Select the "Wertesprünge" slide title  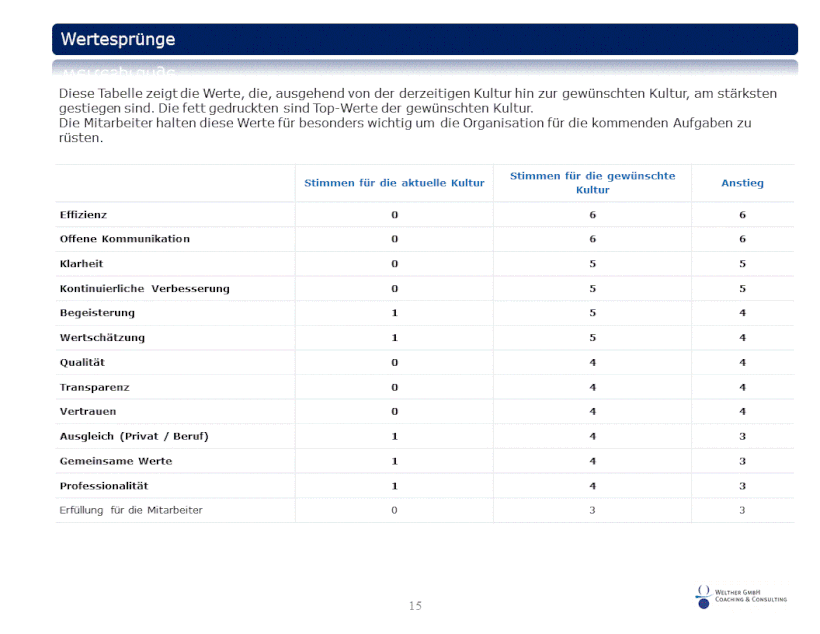pyautogui.click(x=118, y=39)
